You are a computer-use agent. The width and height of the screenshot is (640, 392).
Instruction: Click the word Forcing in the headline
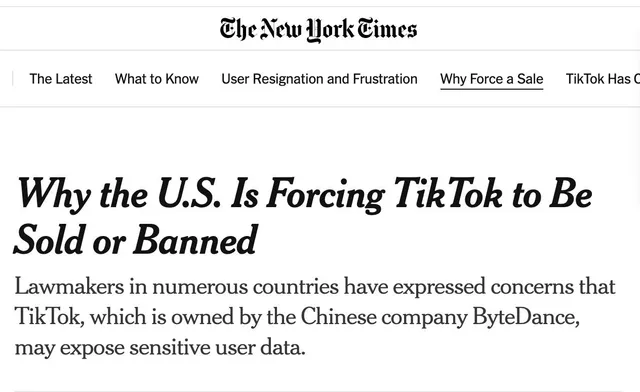[x=325, y=195]
